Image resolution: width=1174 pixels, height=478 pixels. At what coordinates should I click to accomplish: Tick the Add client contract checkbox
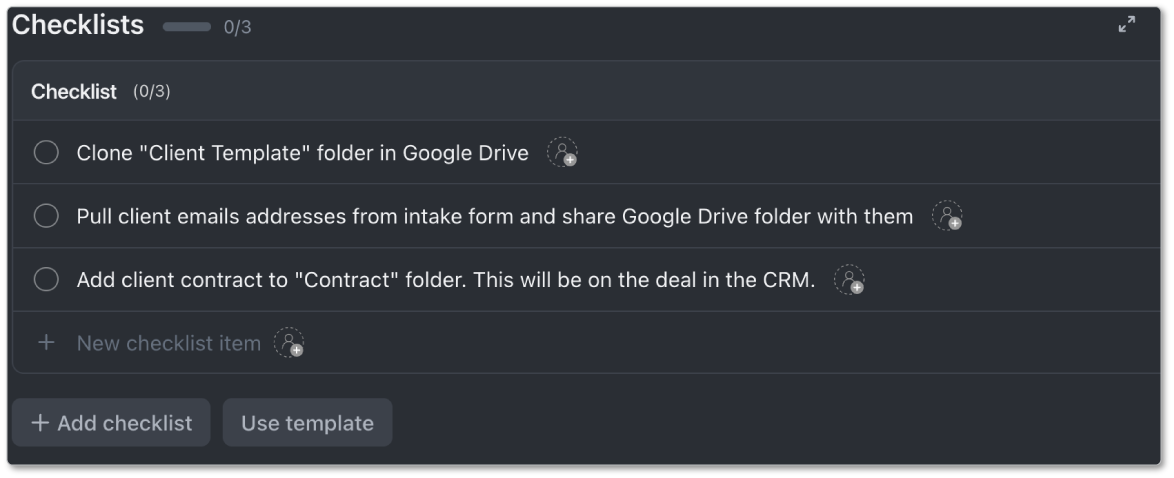click(x=46, y=280)
